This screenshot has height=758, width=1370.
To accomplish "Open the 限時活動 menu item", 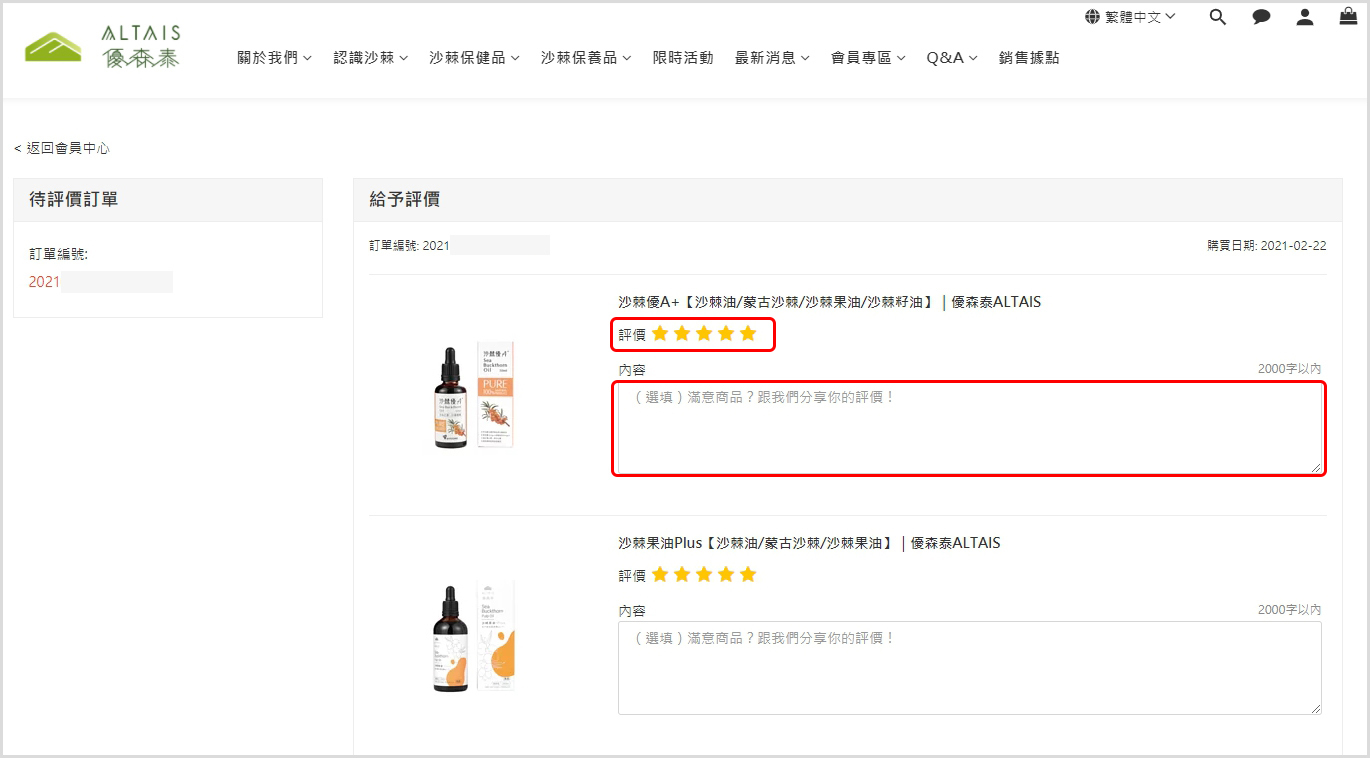I will pos(683,58).
